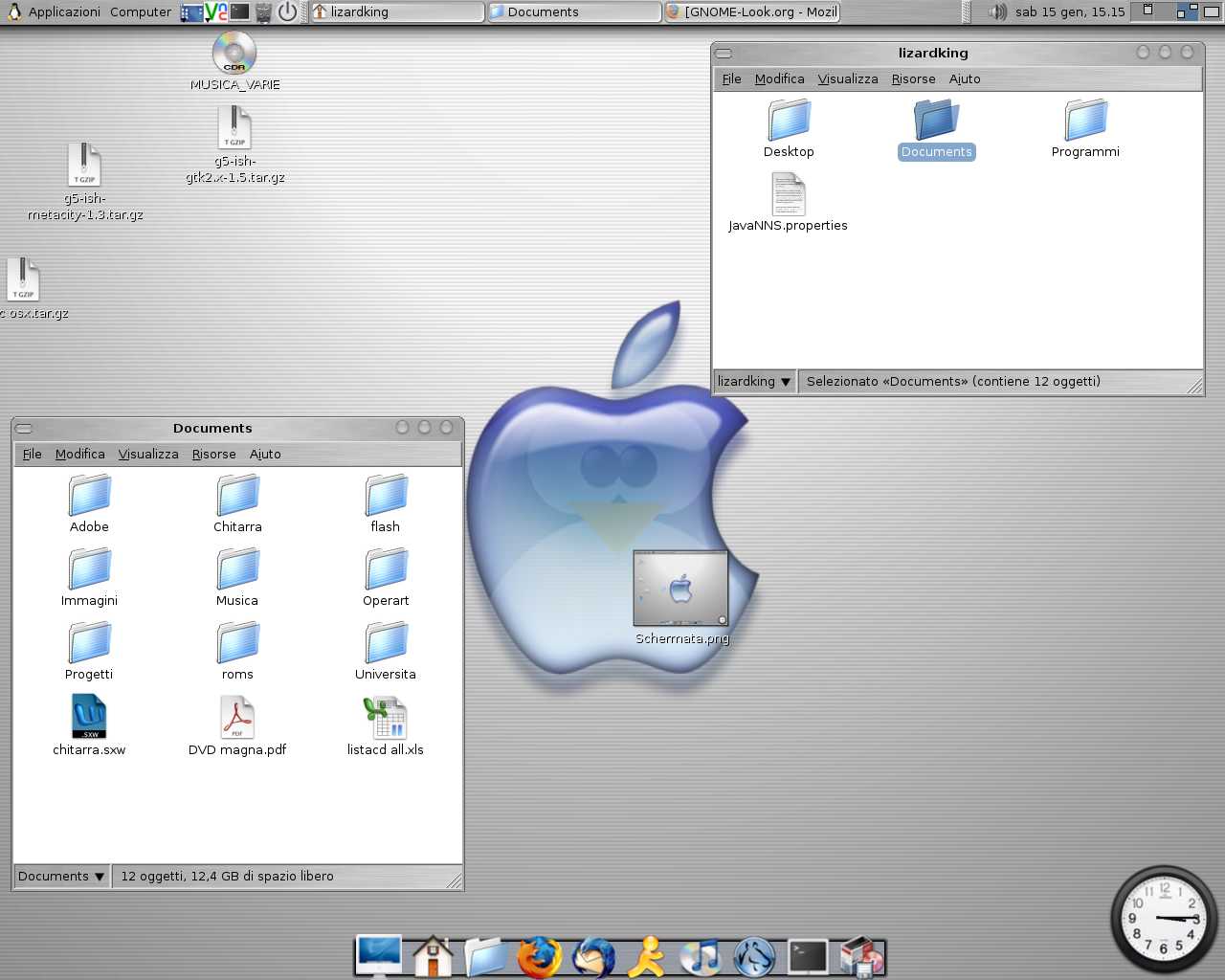Open the blue folder dock icon
This screenshot has width=1225, height=980.
click(x=486, y=957)
